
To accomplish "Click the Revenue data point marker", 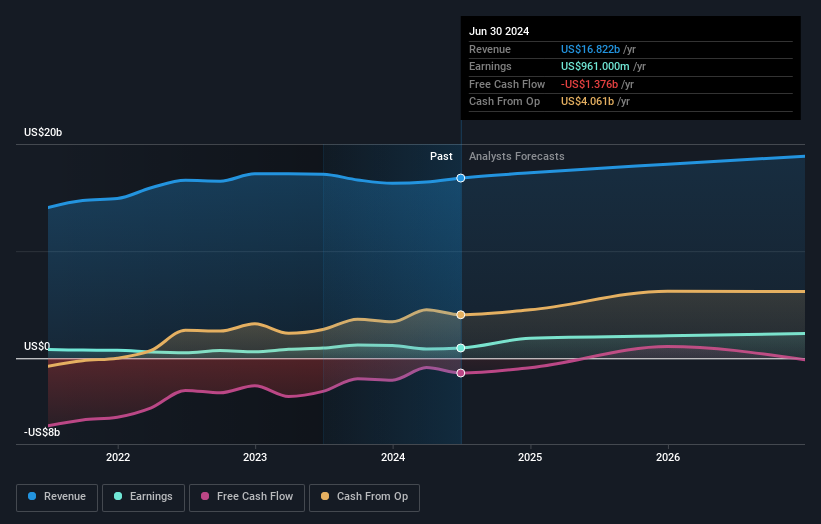I will 461,178.
